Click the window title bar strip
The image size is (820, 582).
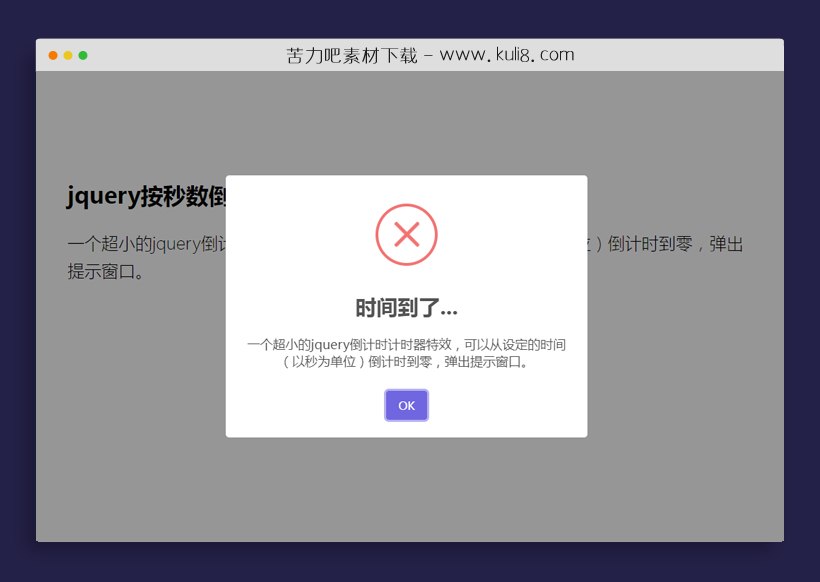pyautogui.click(x=200, y=55)
